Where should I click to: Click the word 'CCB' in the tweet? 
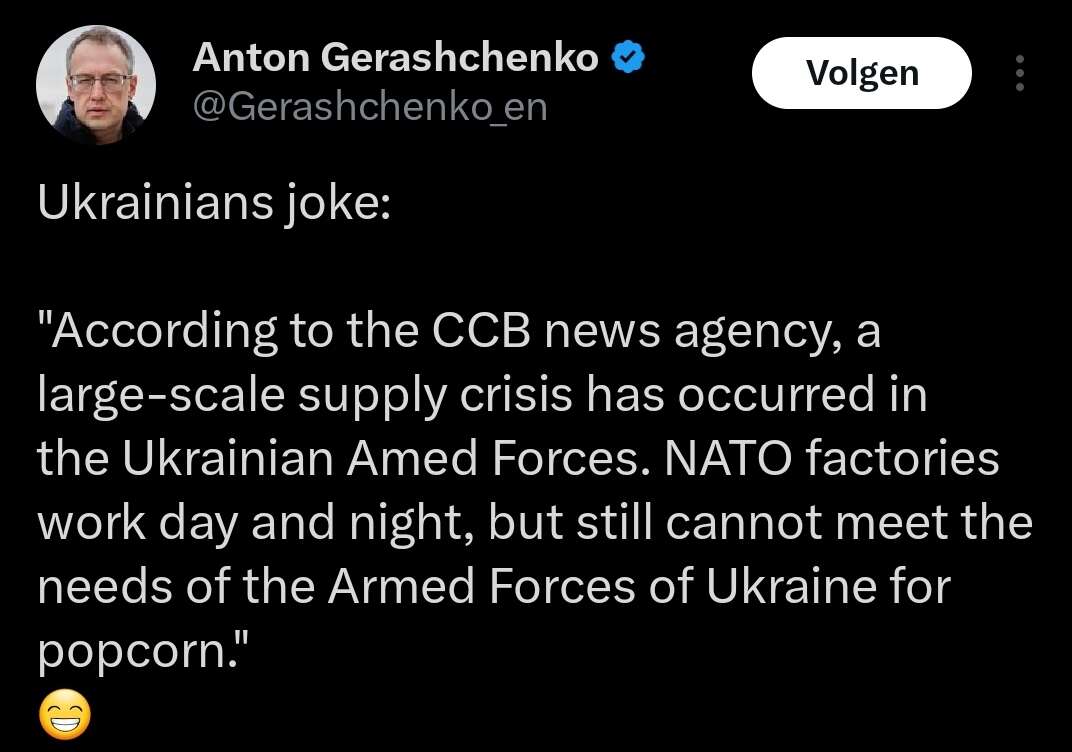click(481, 331)
